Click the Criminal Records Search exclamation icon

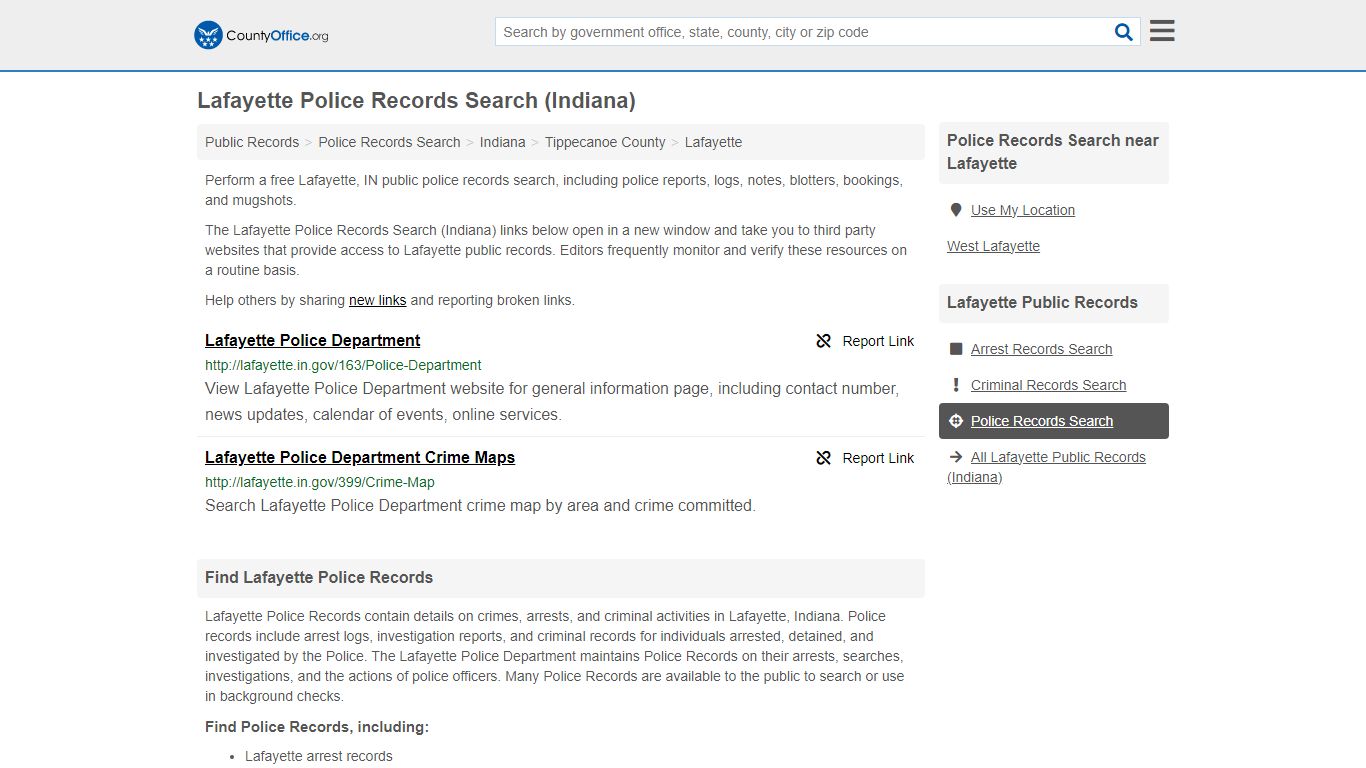(956, 385)
